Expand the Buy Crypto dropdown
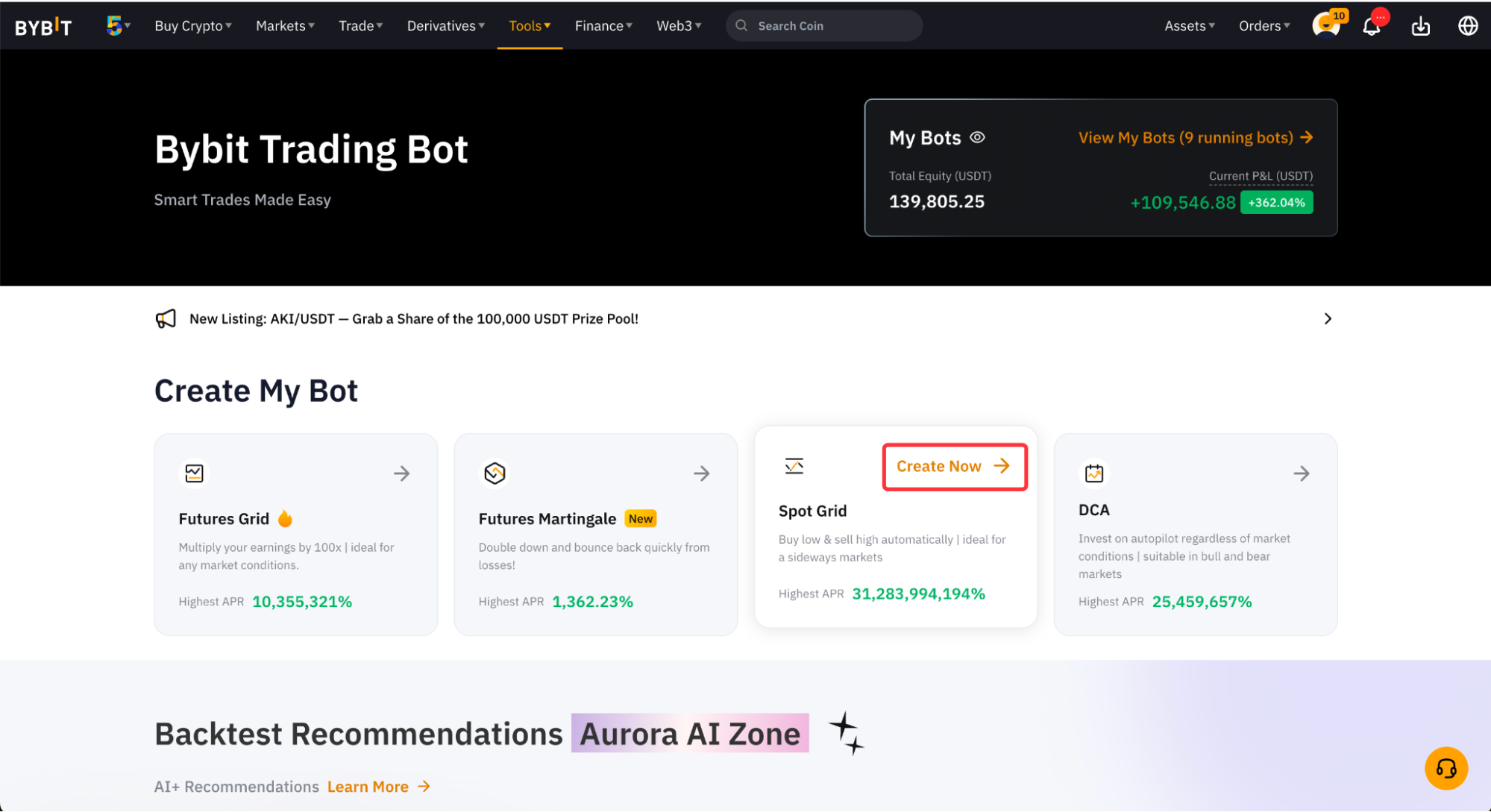The width and height of the screenshot is (1491, 812). coord(192,26)
